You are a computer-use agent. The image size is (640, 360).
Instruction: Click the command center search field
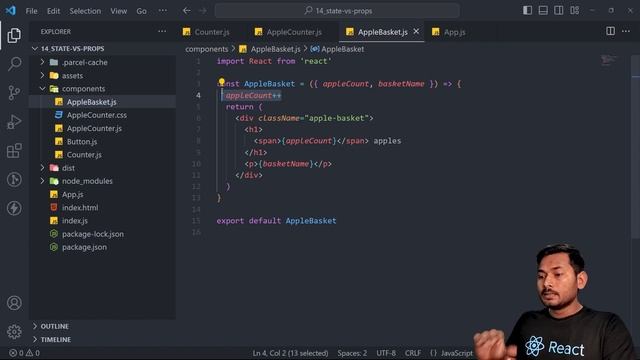[337, 11]
